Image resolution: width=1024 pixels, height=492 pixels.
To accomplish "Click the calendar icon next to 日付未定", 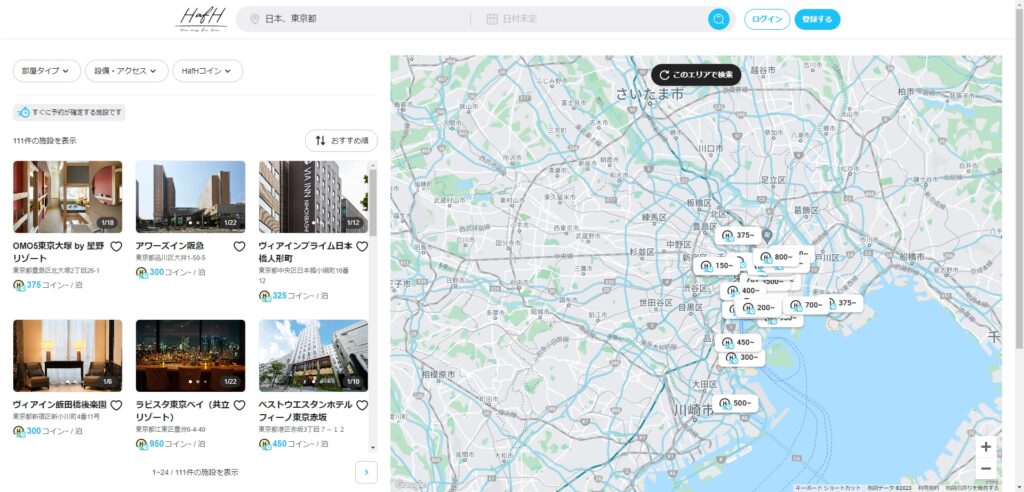I will tap(492, 19).
